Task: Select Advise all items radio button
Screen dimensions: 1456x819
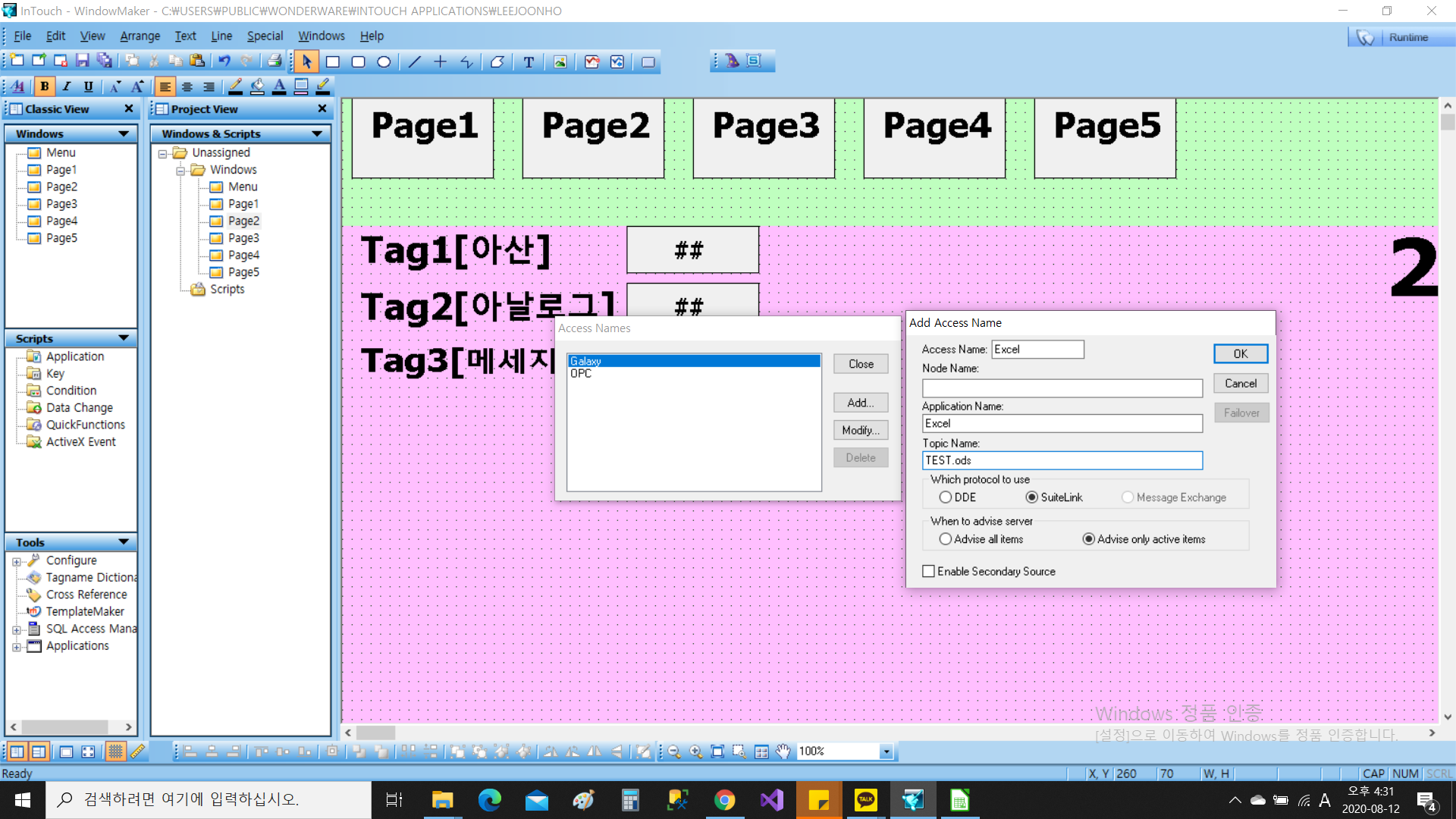Action: coord(946,539)
